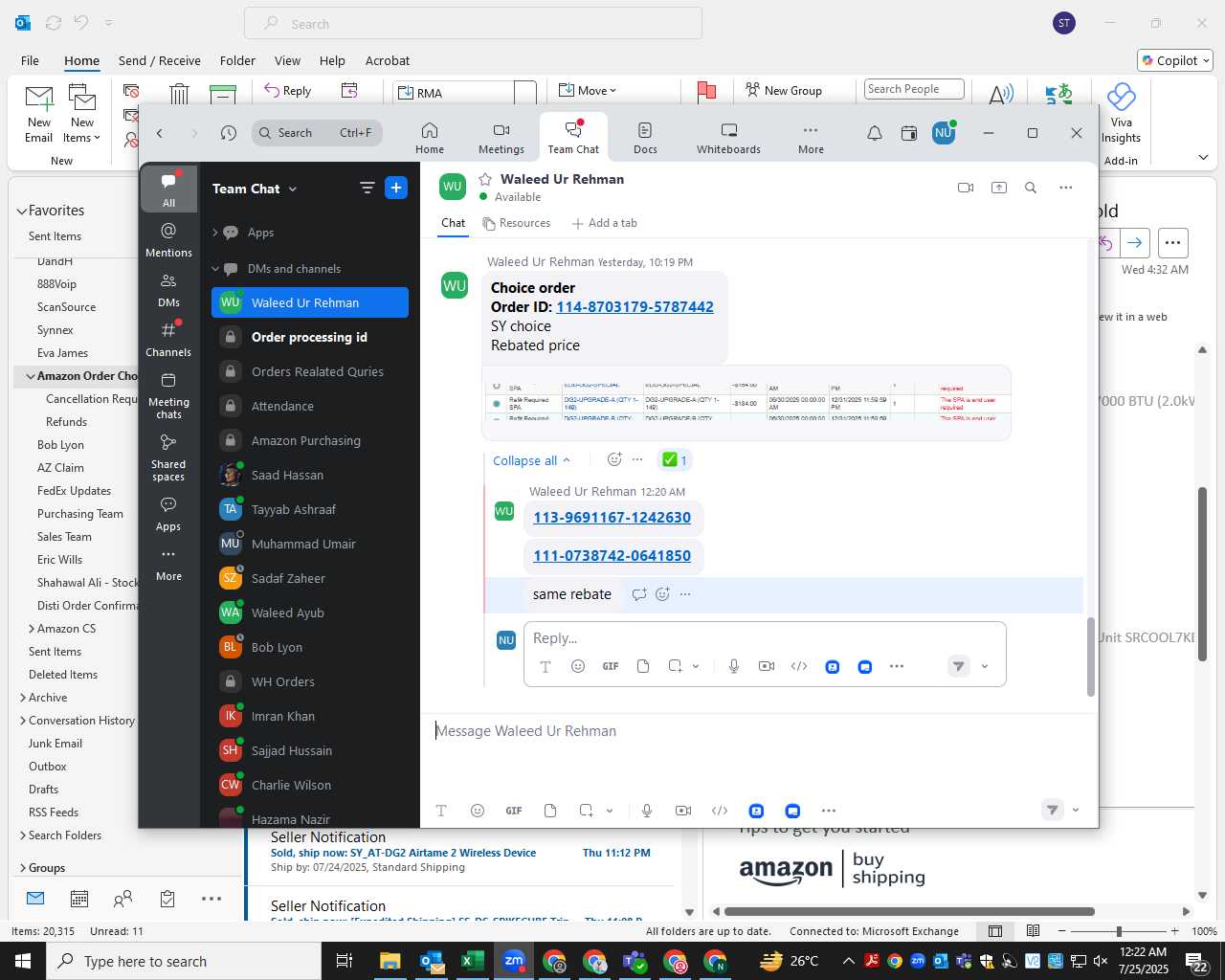The width and height of the screenshot is (1225, 980).
Task: Open emoji picker in main message box
Action: 478,811
